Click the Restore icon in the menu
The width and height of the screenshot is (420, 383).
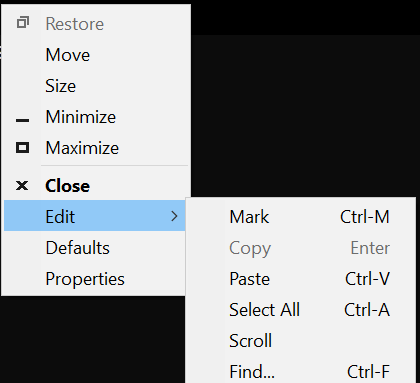[x=23, y=23]
